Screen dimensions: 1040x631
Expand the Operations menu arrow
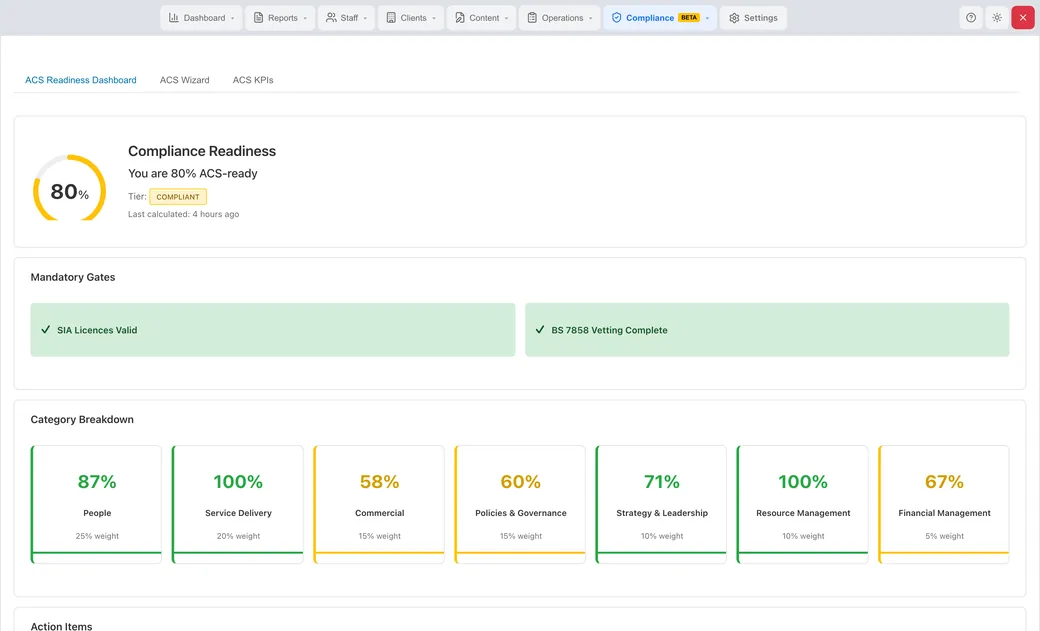click(590, 19)
